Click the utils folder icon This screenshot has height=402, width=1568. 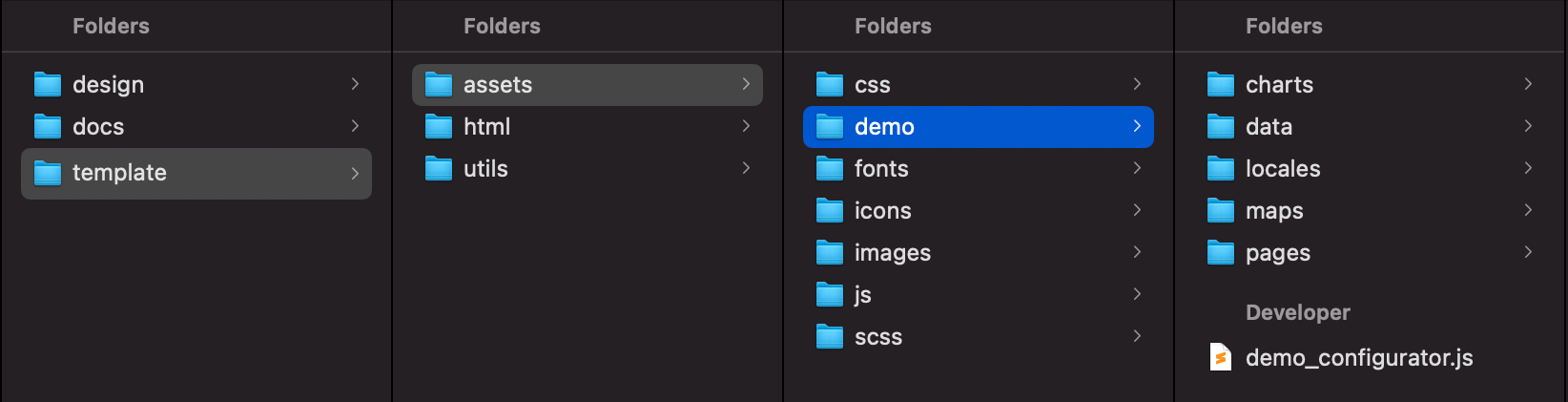[x=439, y=169]
